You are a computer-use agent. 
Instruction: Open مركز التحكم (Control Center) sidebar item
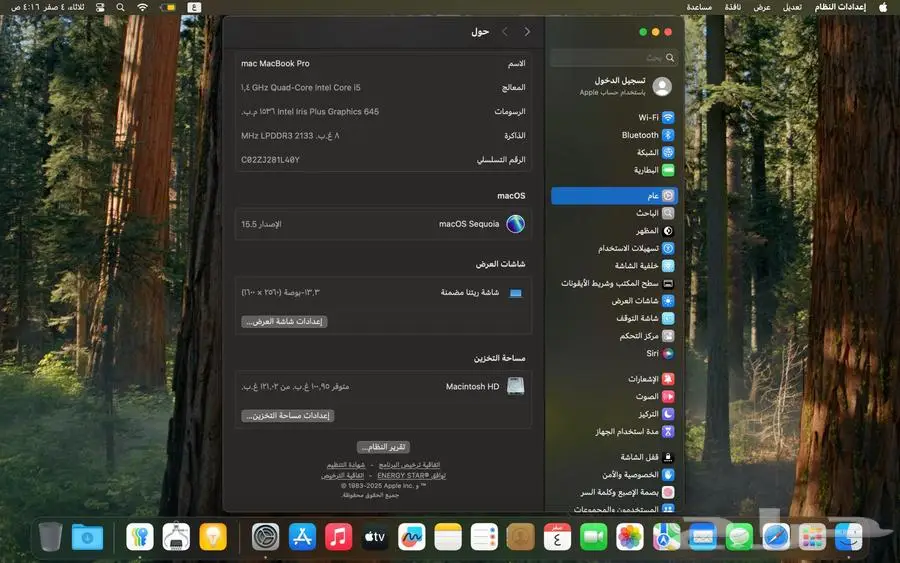pyautogui.click(x=614, y=336)
